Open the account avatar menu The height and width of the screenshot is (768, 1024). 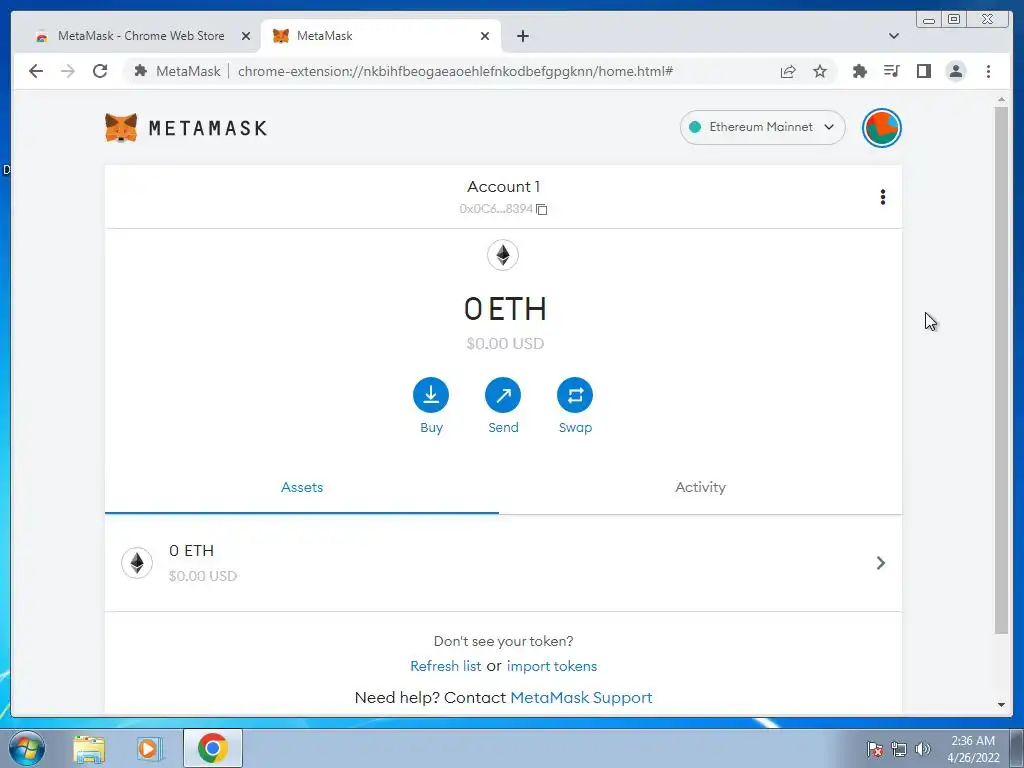pyautogui.click(x=882, y=127)
